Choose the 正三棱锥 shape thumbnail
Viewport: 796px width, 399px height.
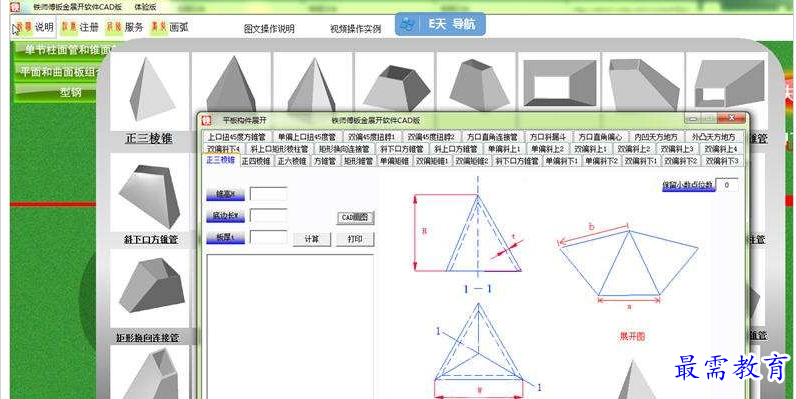tap(149, 90)
